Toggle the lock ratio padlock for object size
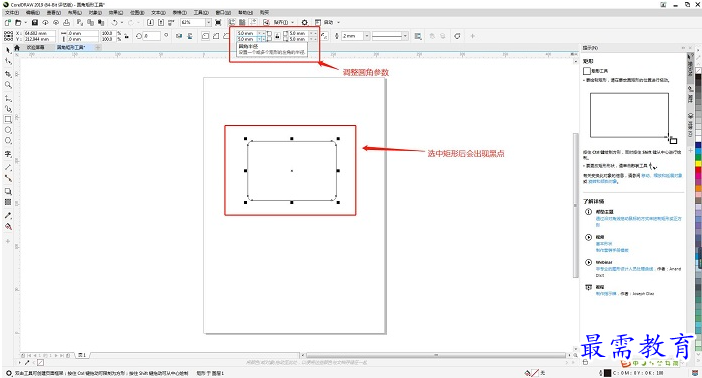This screenshot has width=702, height=378. [x=127, y=36]
